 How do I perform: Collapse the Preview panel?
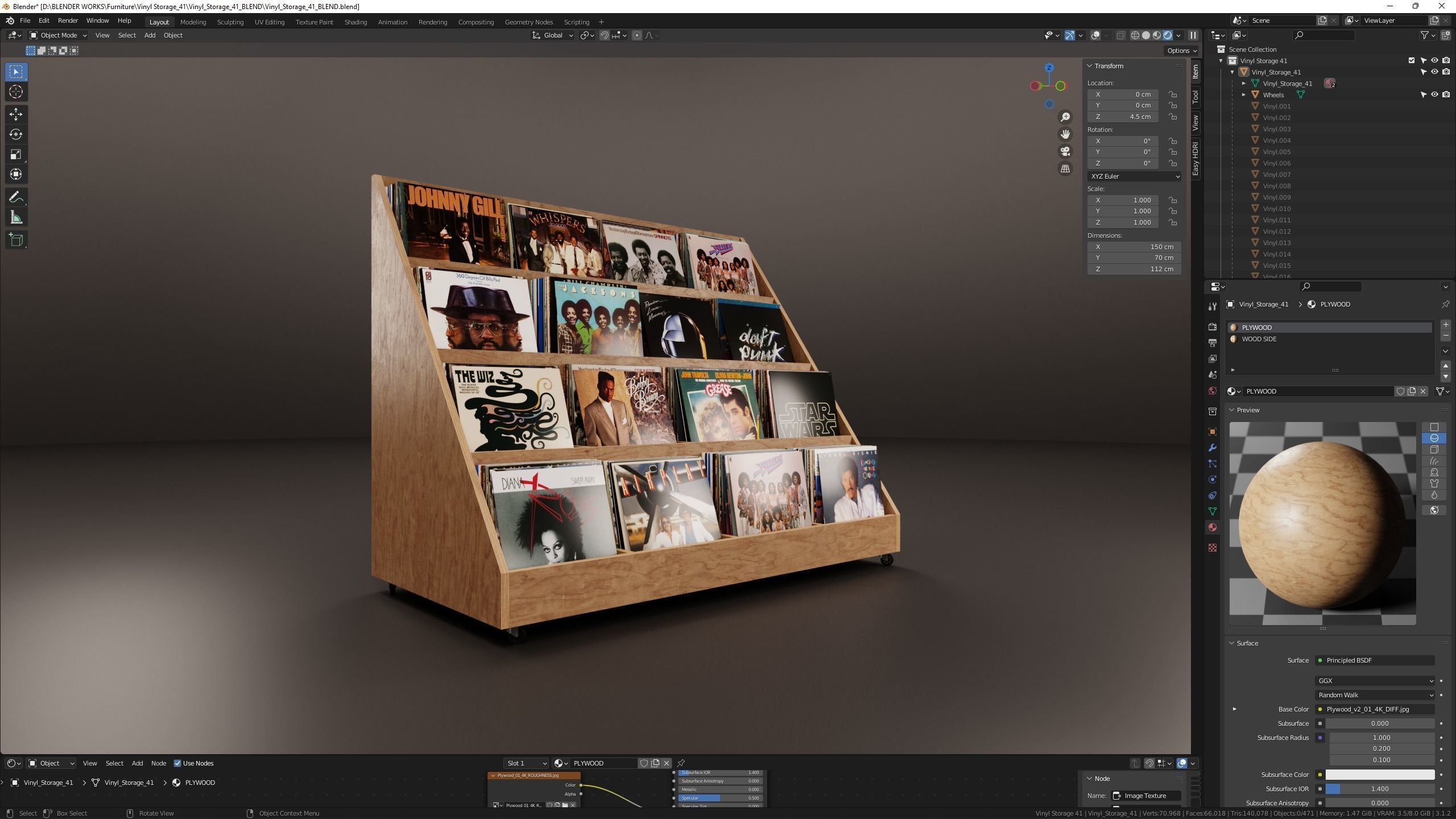pos(1232,410)
